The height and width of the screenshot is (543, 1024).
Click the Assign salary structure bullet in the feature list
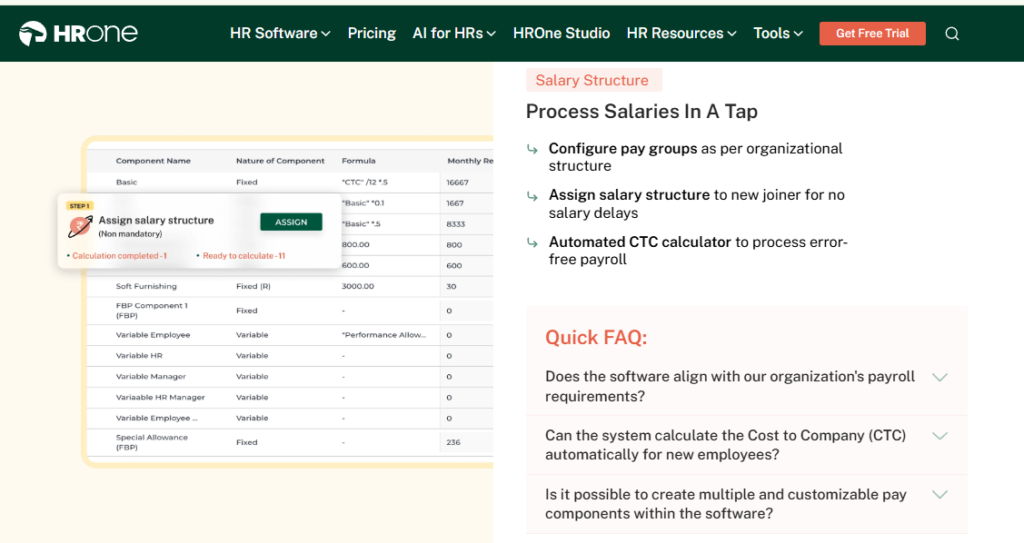[x=696, y=204]
